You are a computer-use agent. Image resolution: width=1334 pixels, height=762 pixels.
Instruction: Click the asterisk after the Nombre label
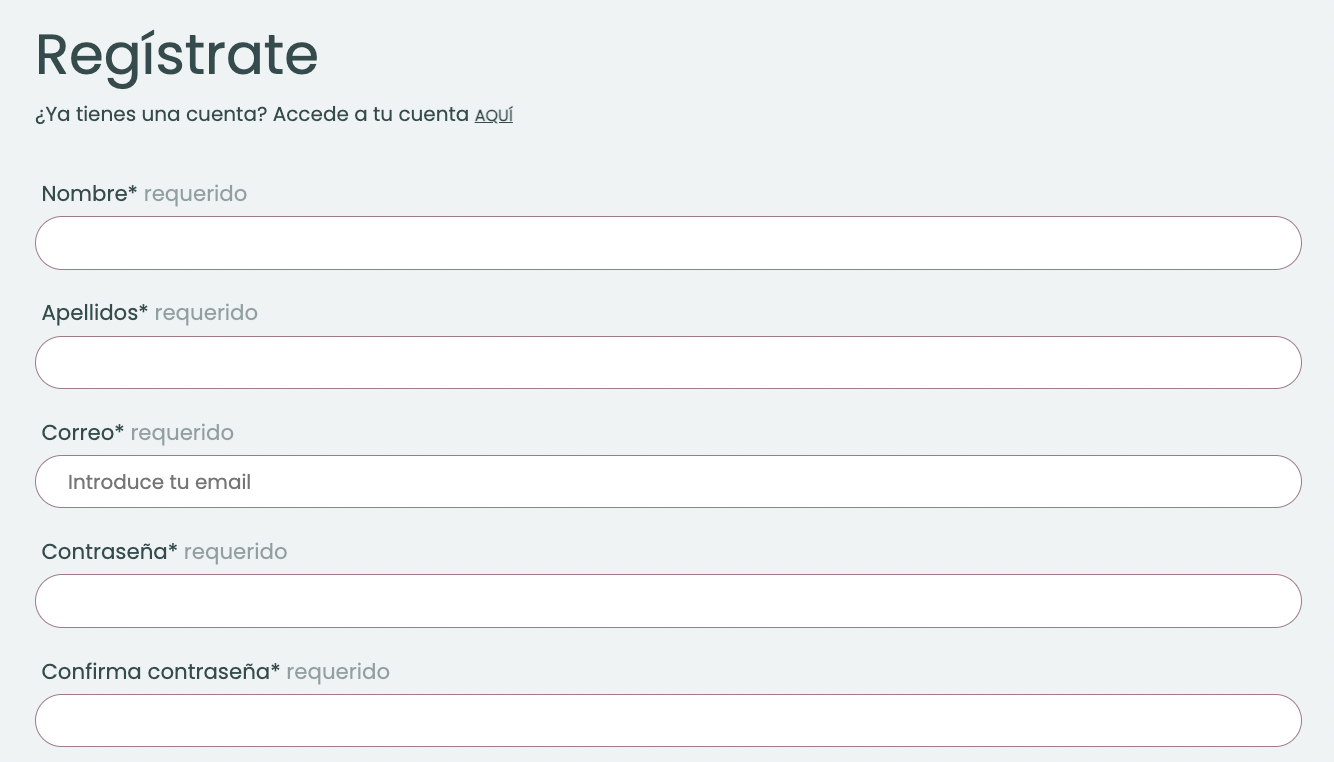pos(133,191)
